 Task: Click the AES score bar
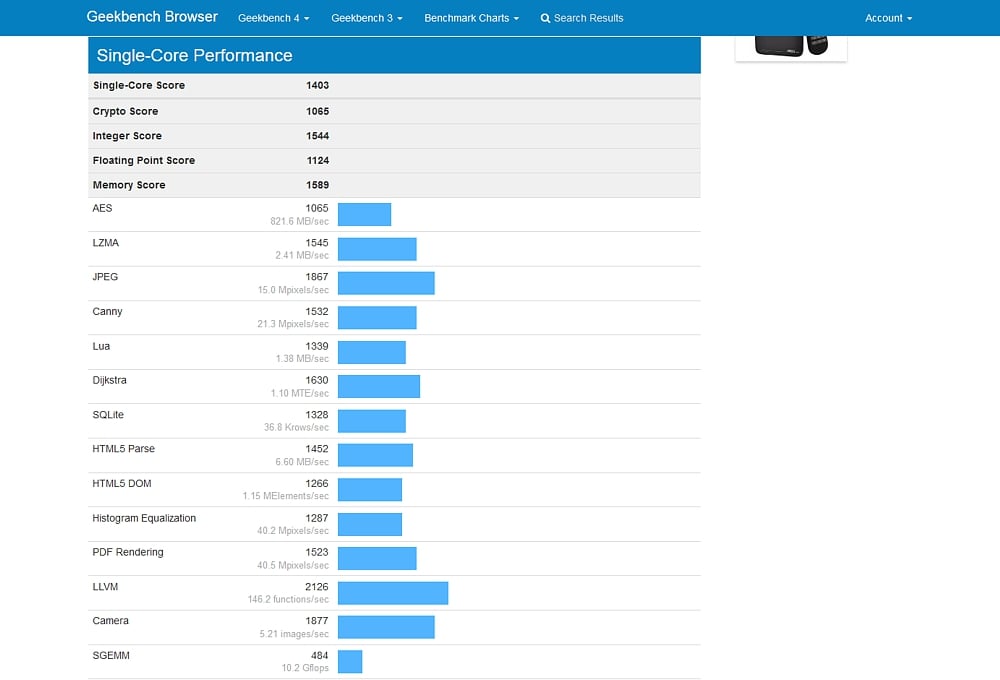364,214
